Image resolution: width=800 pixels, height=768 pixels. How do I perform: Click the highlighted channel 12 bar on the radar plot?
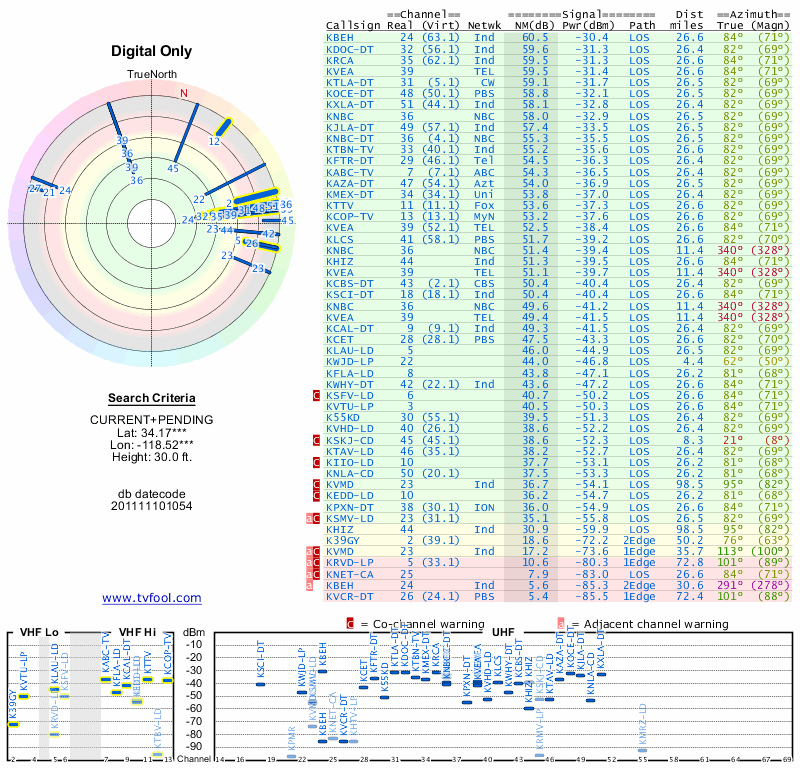[x=223, y=128]
